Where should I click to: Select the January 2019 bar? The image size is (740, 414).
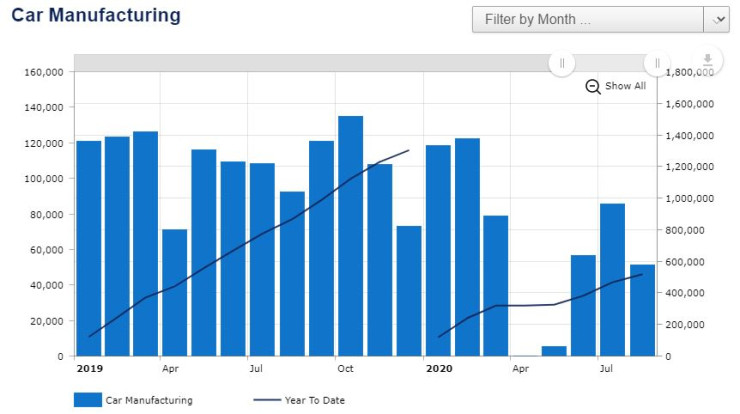[x=89, y=248]
